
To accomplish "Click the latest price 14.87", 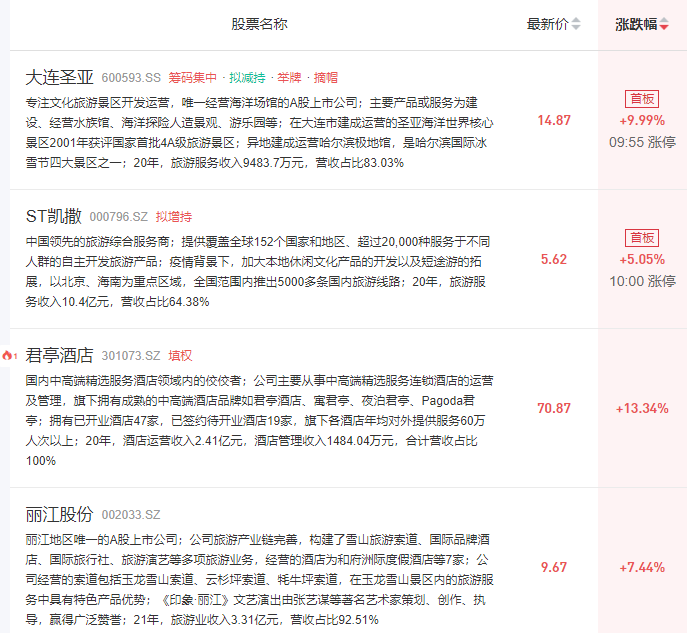I will coord(554,121).
